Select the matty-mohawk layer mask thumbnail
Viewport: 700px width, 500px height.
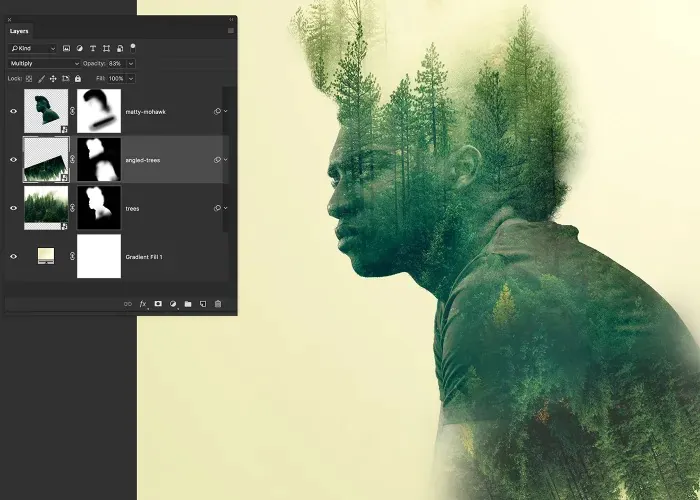coord(99,111)
